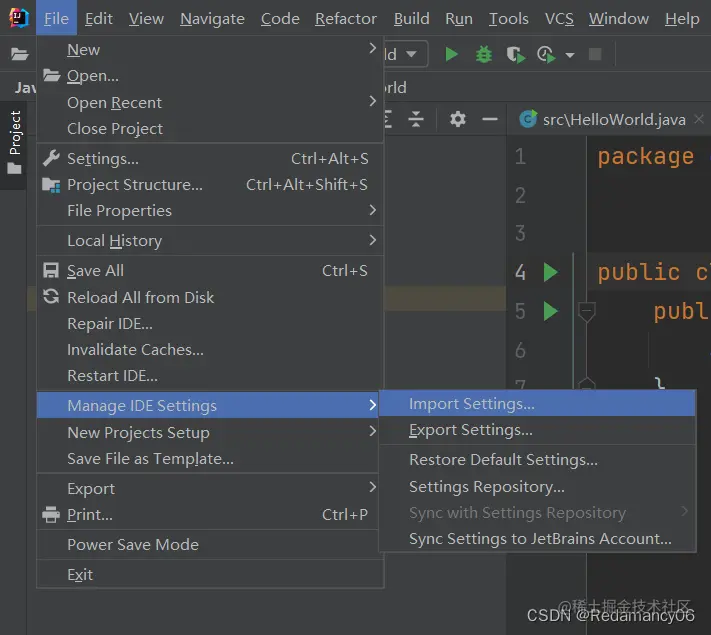Click Save All
Image resolution: width=711 pixels, height=635 pixels.
click(210, 271)
